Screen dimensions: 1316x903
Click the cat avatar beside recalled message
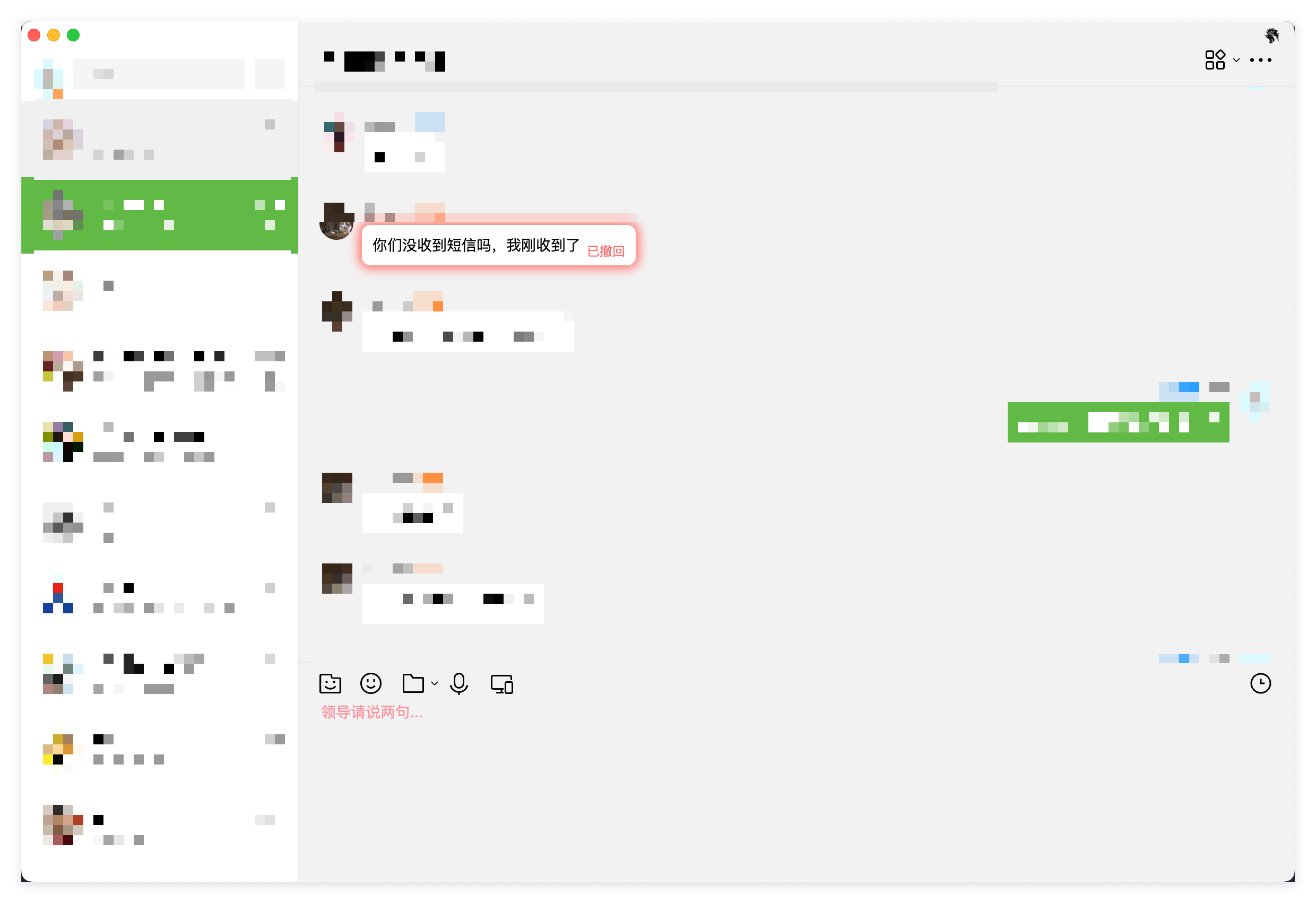coord(336,222)
